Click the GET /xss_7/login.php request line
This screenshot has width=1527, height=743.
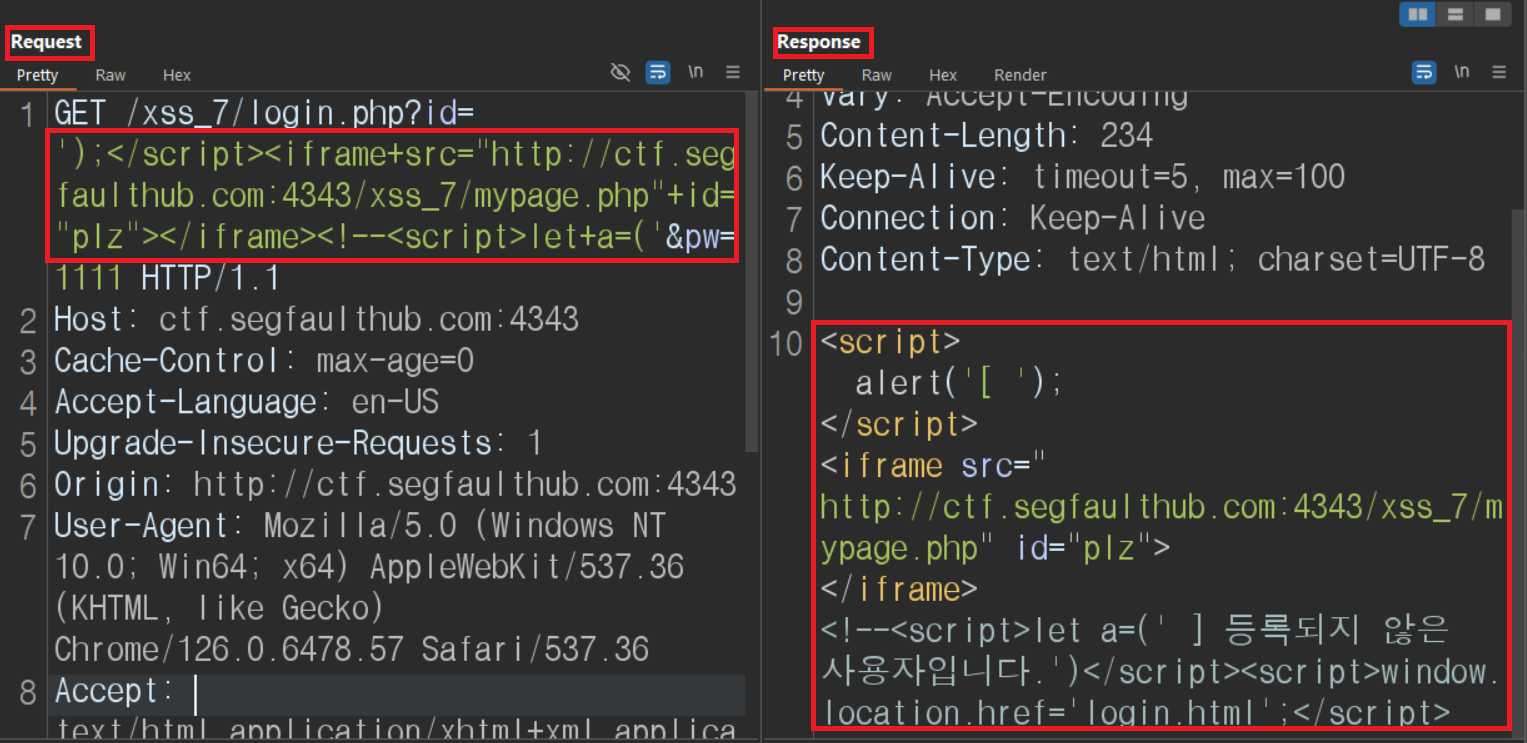(264, 112)
